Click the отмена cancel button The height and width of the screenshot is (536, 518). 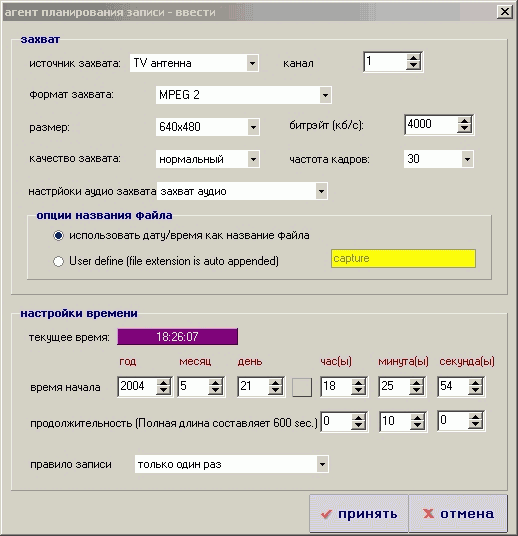458,514
